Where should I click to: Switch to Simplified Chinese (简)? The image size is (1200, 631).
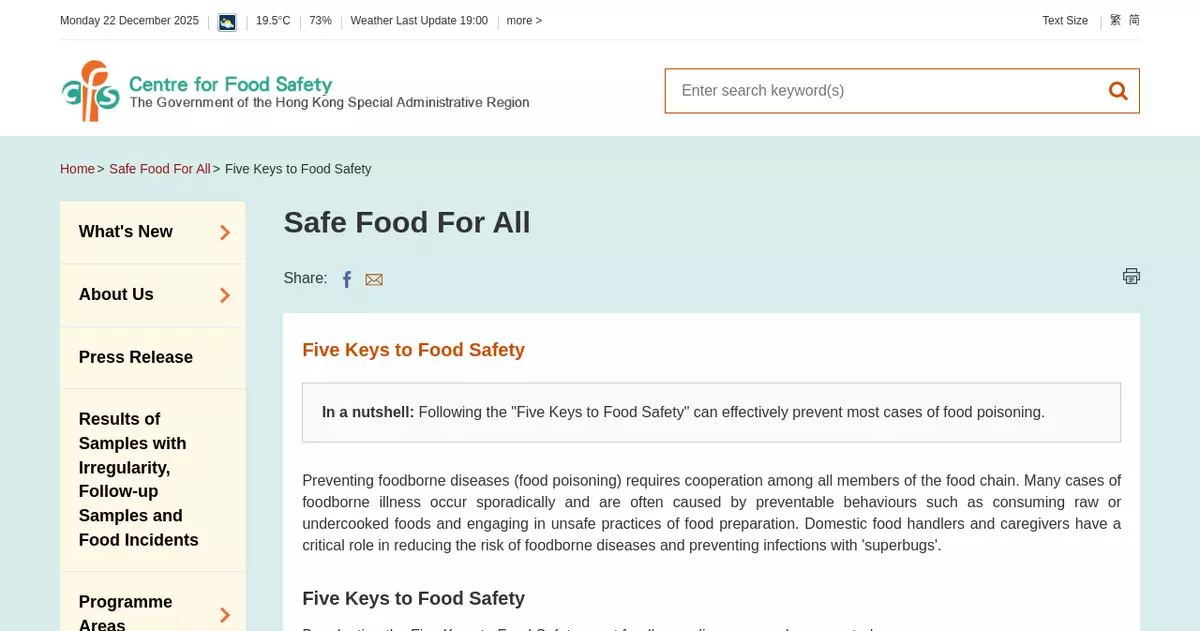click(1134, 20)
